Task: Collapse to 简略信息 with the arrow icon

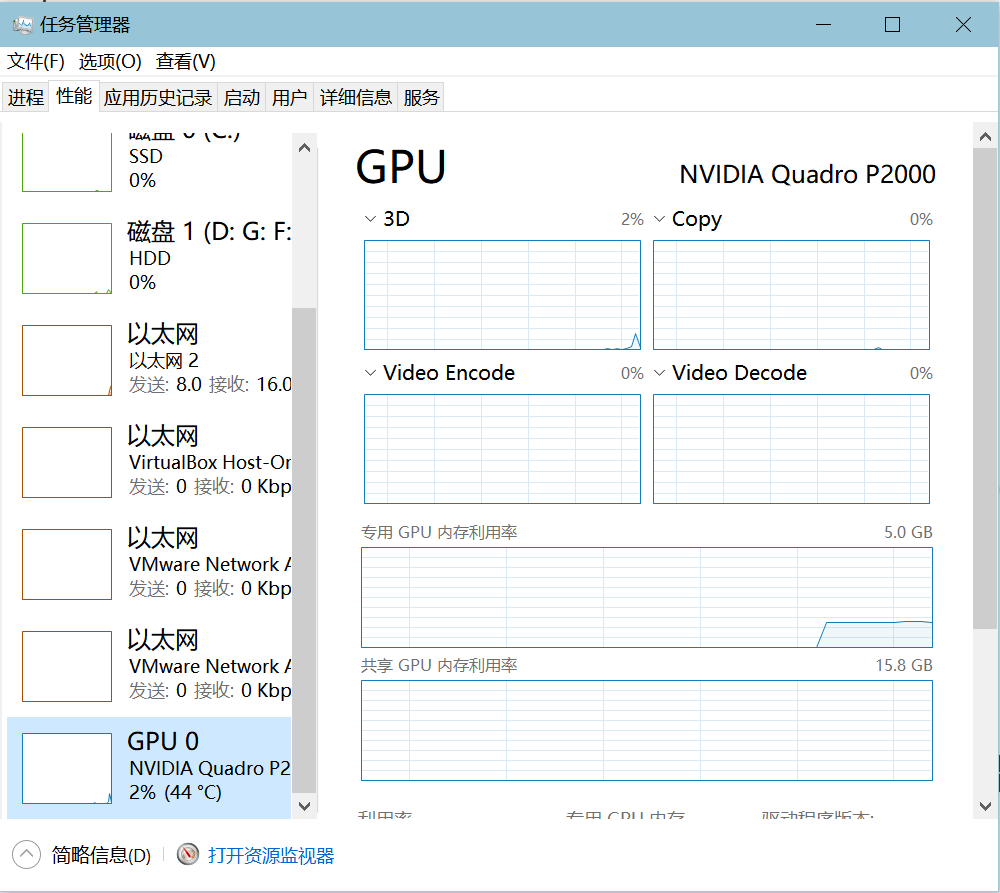Action: pos(26,855)
